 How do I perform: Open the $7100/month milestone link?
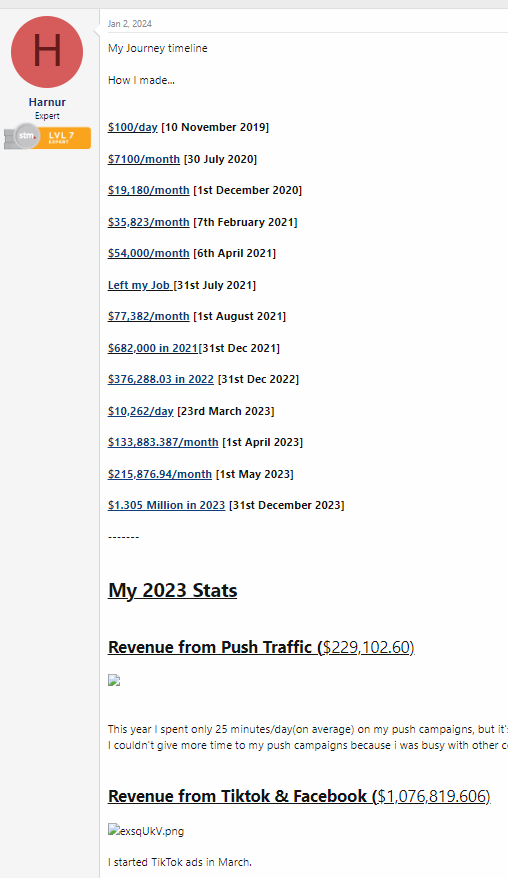(144, 159)
